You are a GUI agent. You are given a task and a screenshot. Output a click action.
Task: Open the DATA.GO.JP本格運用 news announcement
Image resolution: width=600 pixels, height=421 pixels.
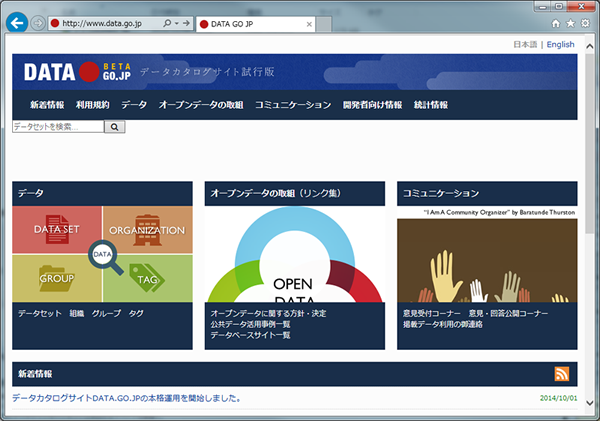[x=126, y=398]
